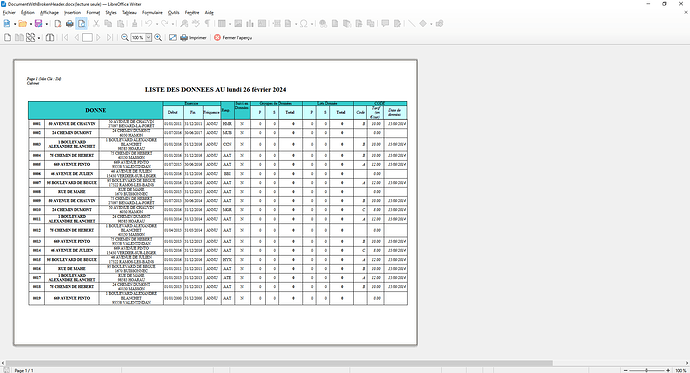
Task: Toggle the Show Draw Functions icon
Action: click(439, 24)
